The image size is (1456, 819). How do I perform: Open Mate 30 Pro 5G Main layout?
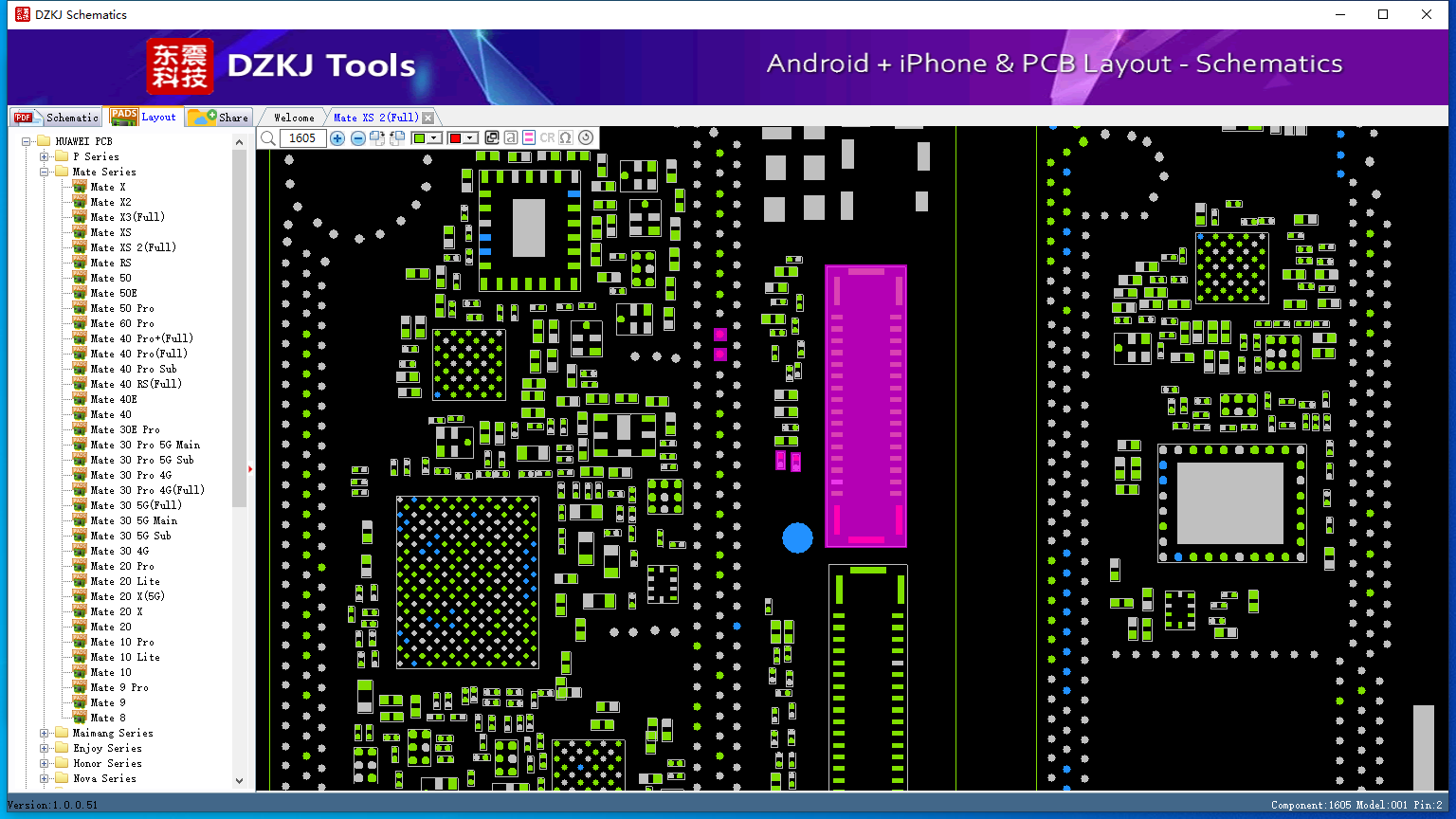[145, 445]
